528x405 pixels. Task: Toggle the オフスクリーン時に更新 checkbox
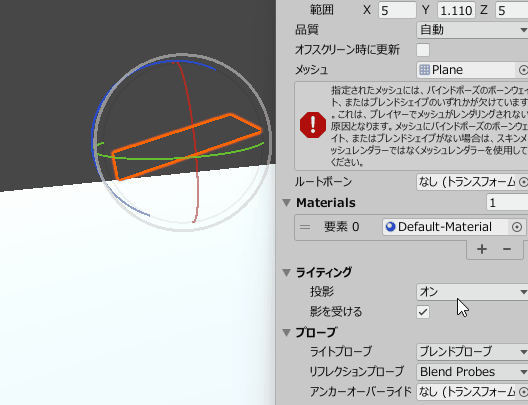tap(423, 50)
